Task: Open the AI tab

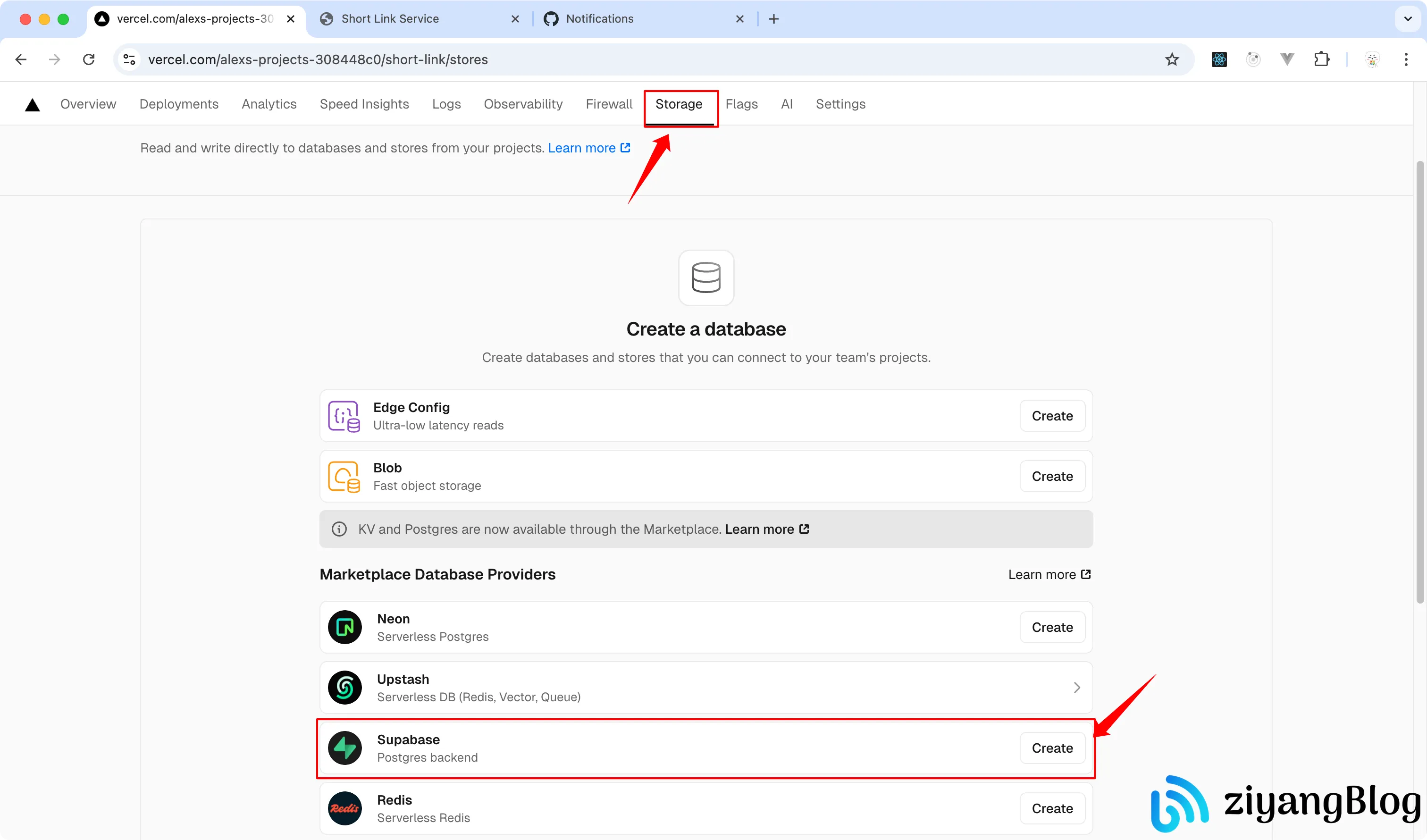Action: (787, 104)
